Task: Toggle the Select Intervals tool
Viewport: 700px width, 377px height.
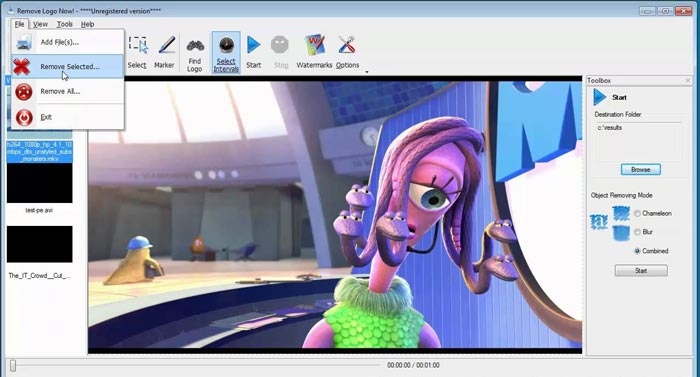Action: (226, 53)
